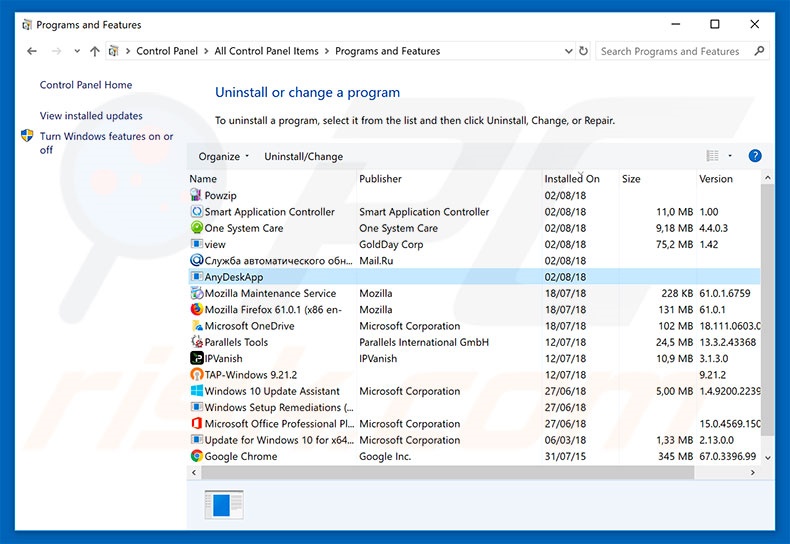Click the One System Care green icon
The width and height of the screenshot is (790, 544).
click(x=196, y=228)
